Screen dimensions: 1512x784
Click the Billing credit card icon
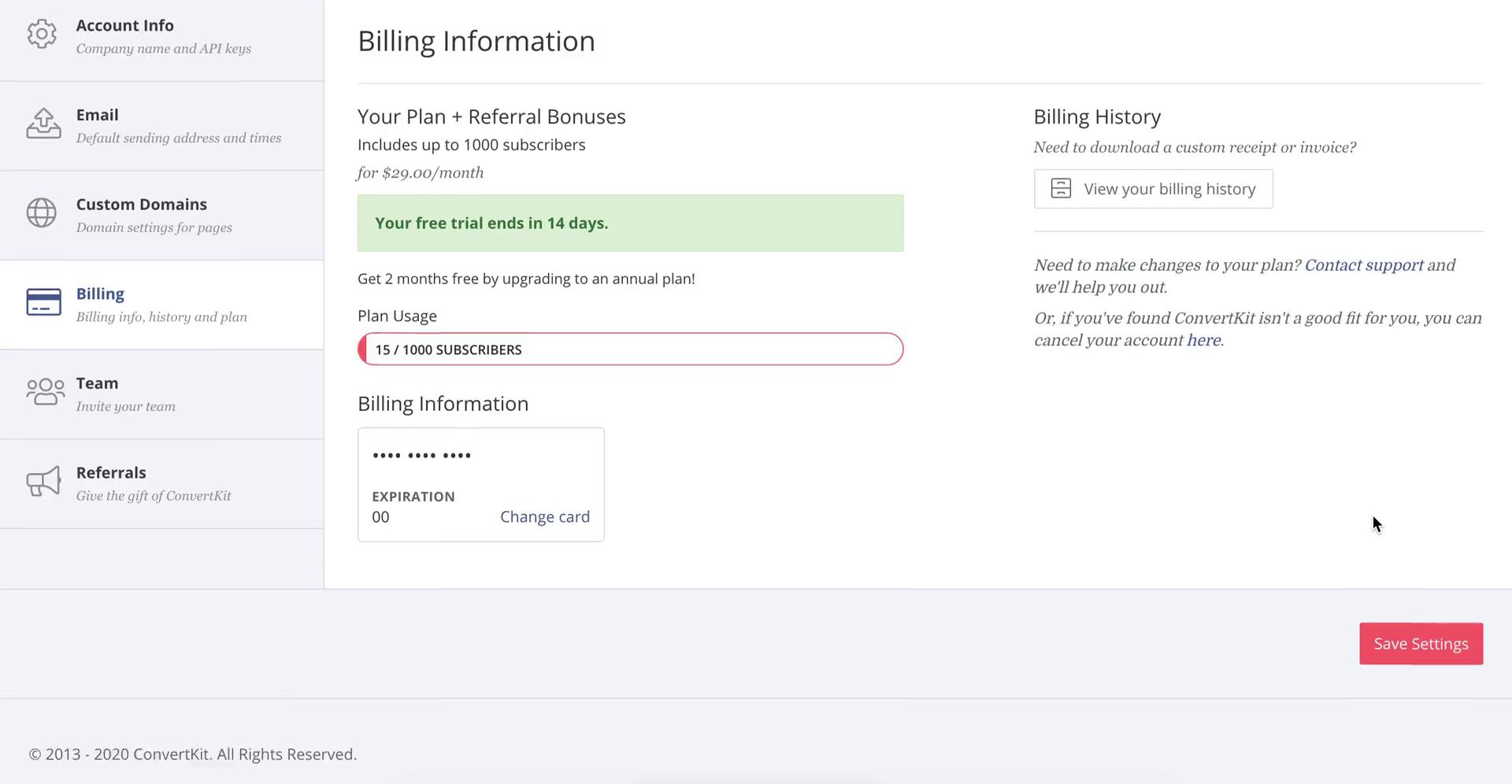tap(43, 302)
